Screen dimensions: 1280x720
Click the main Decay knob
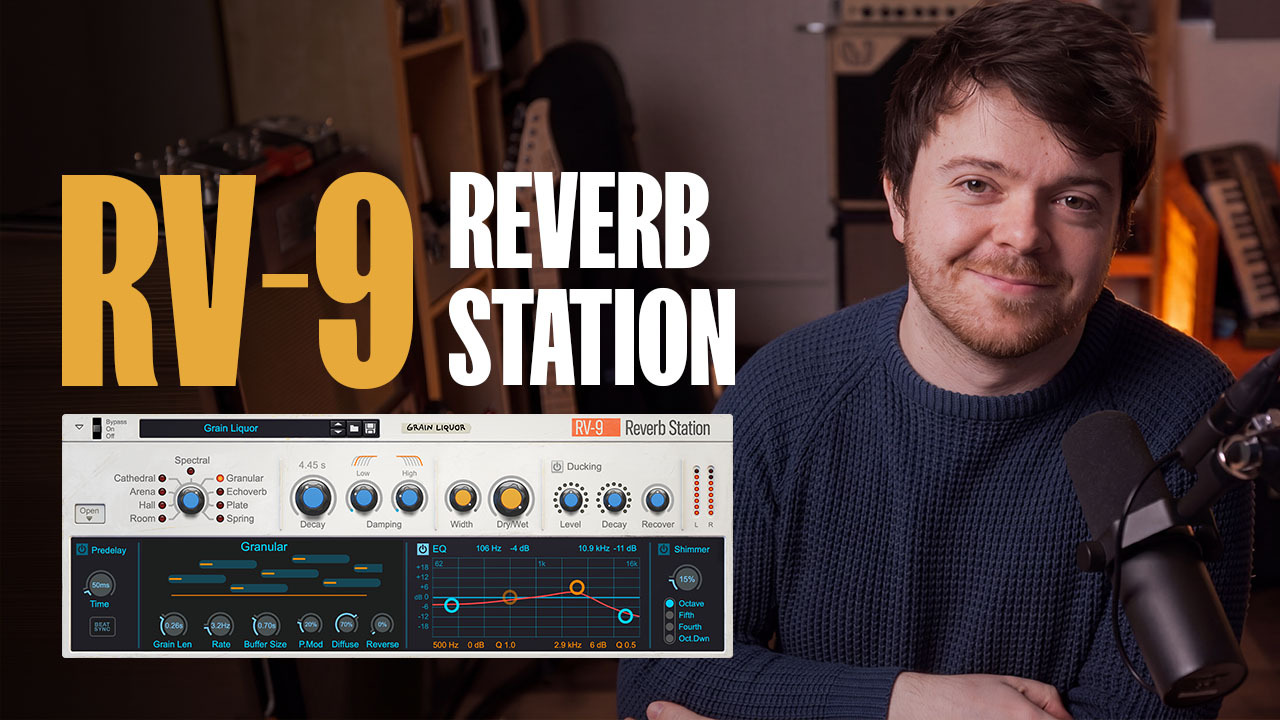[313, 497]
